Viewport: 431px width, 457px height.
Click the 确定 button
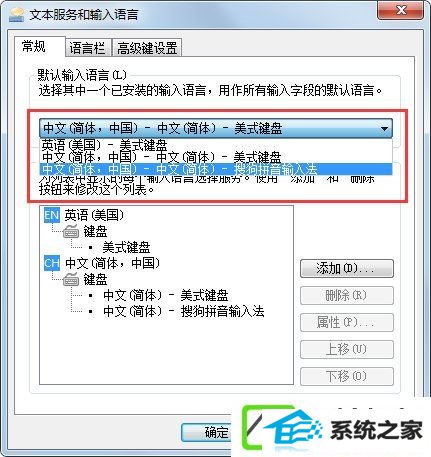coord(216,432)
